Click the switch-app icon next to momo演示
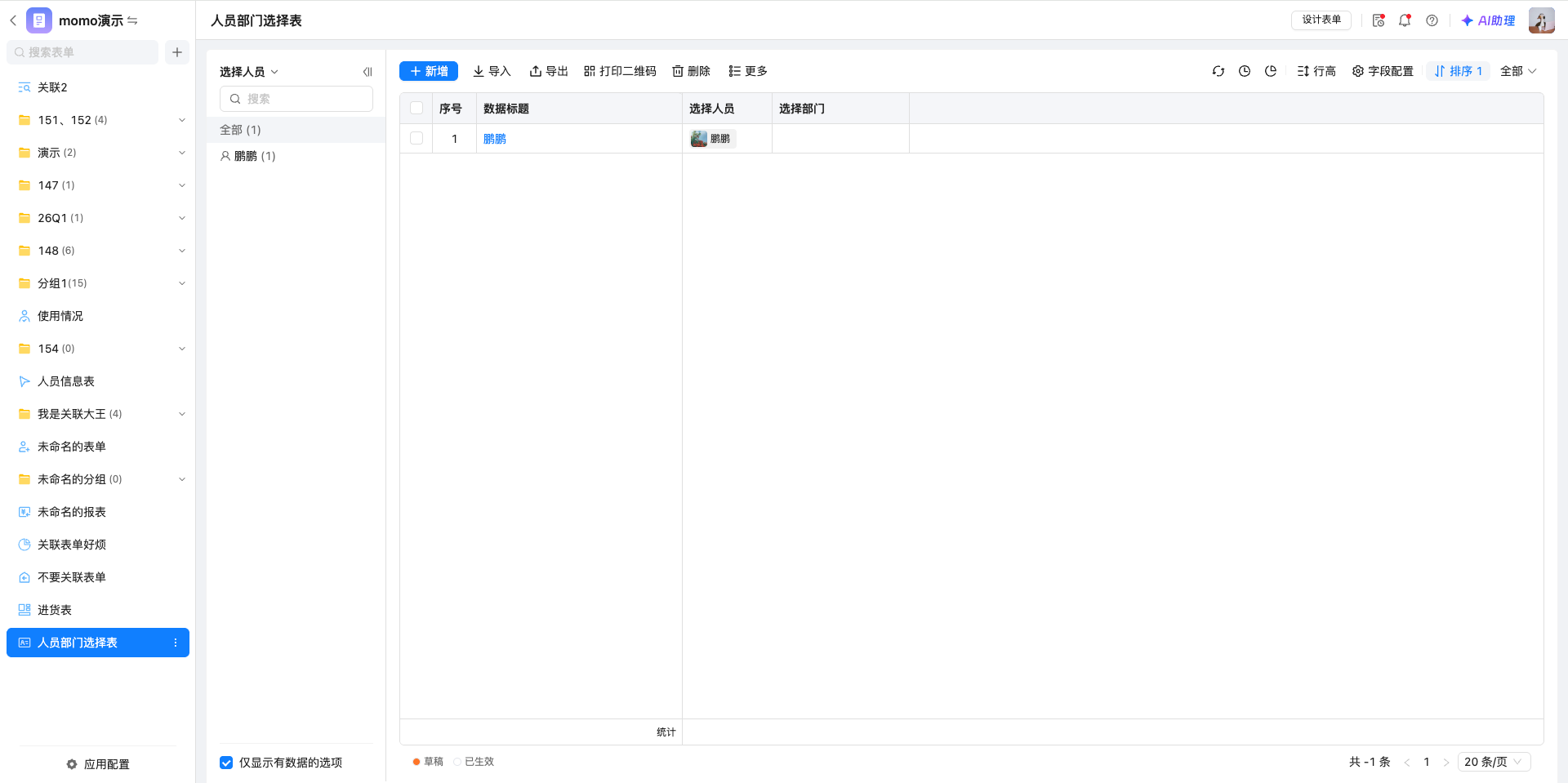 pyautogui.click(x=132, y=20)
